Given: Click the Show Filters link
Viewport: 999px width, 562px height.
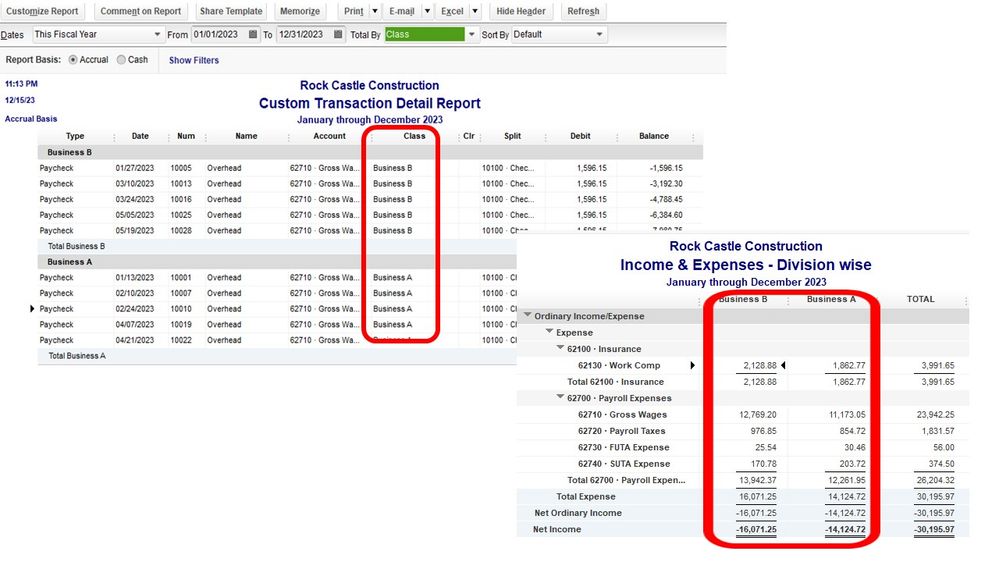Looking at the screenshot, I should [x=194, y=61].
